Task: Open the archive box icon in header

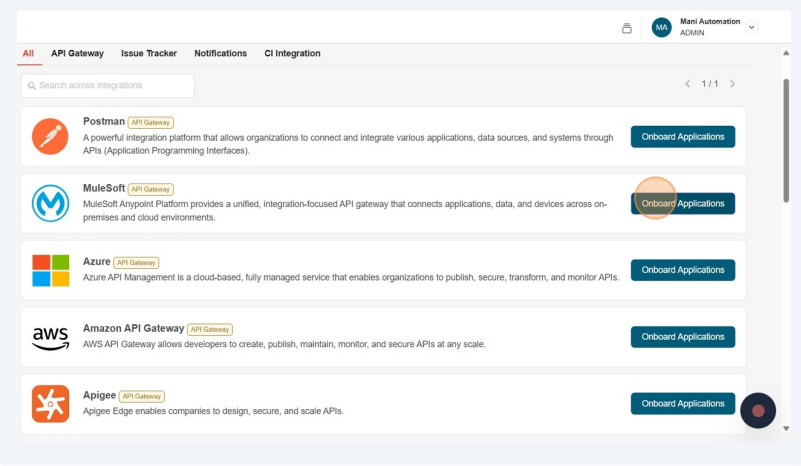Action: [627, 28]
